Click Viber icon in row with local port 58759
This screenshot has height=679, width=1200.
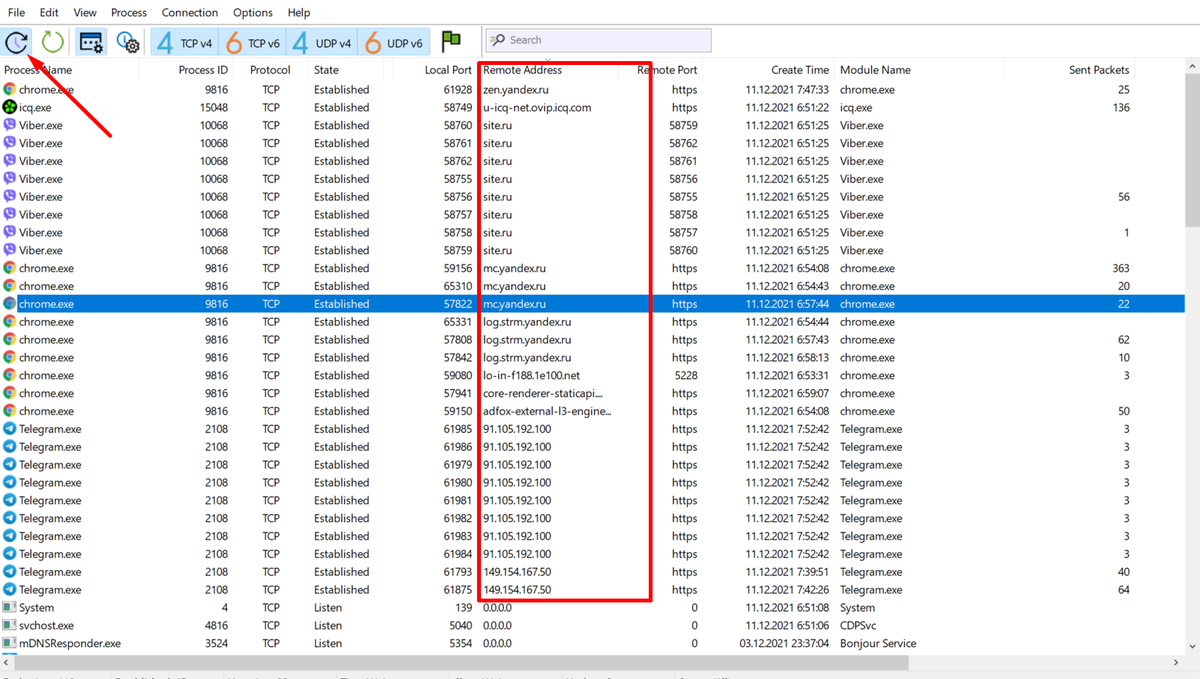(x=9, y=250)
